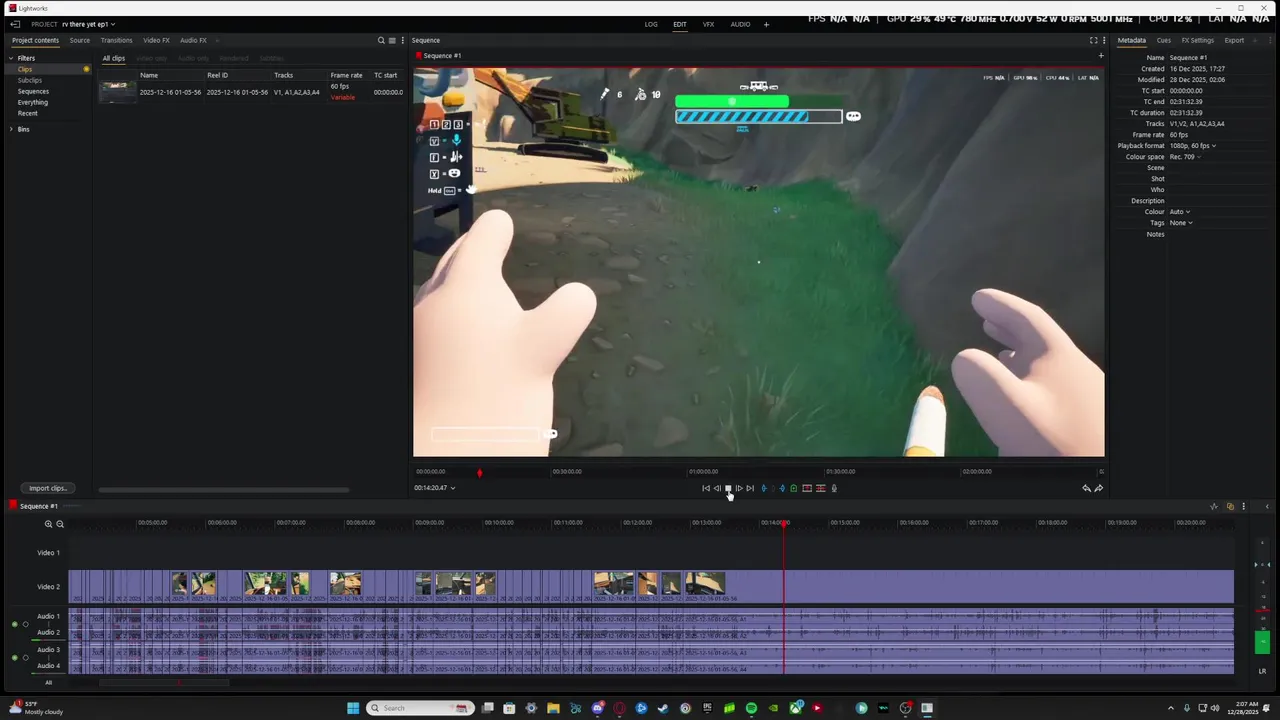Change the Colour space Rec. 709 dropdown

coord(1186,157)
